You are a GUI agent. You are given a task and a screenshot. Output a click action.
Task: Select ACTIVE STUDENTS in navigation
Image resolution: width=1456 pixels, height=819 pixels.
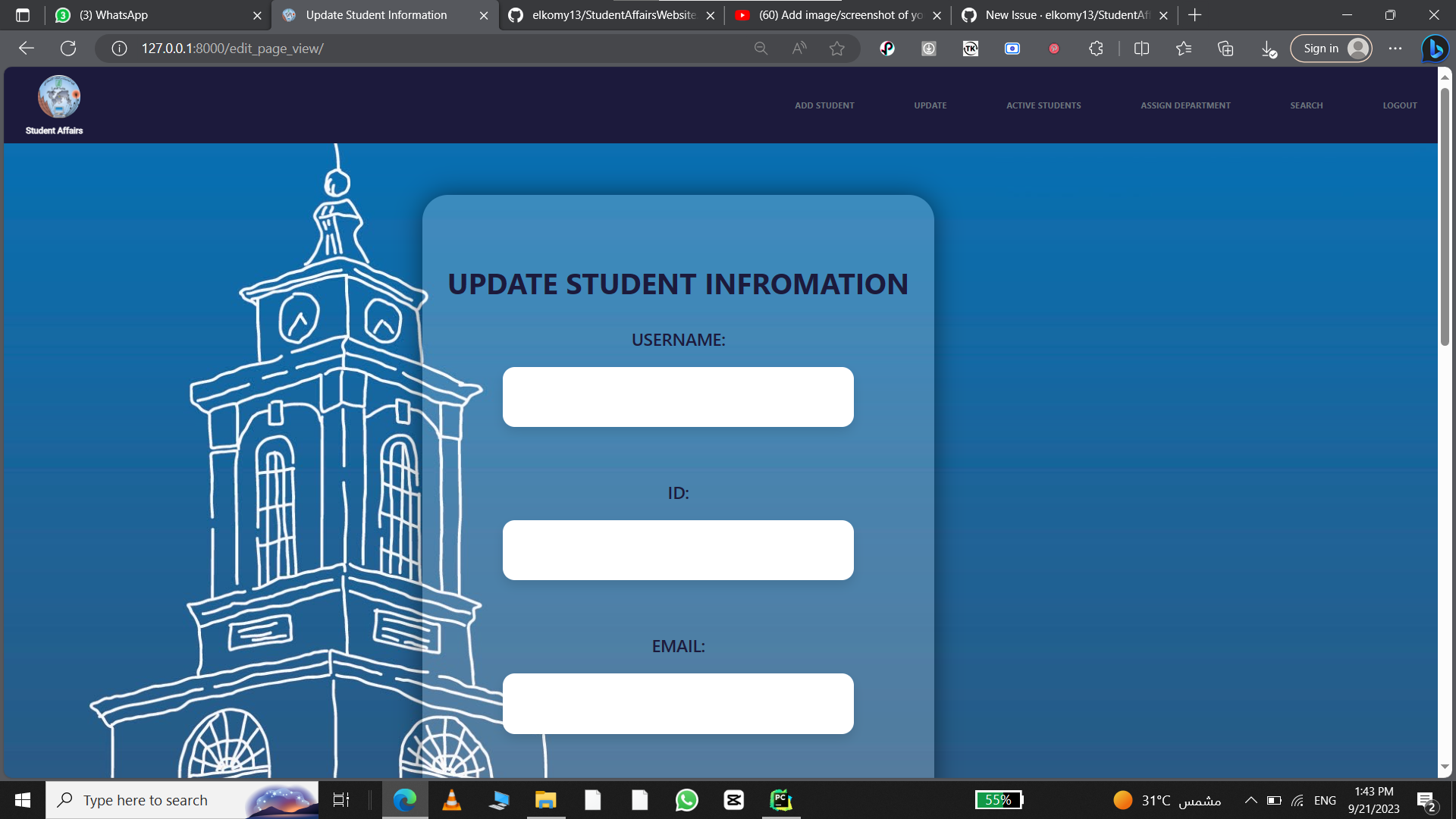tap(1043, 105)
